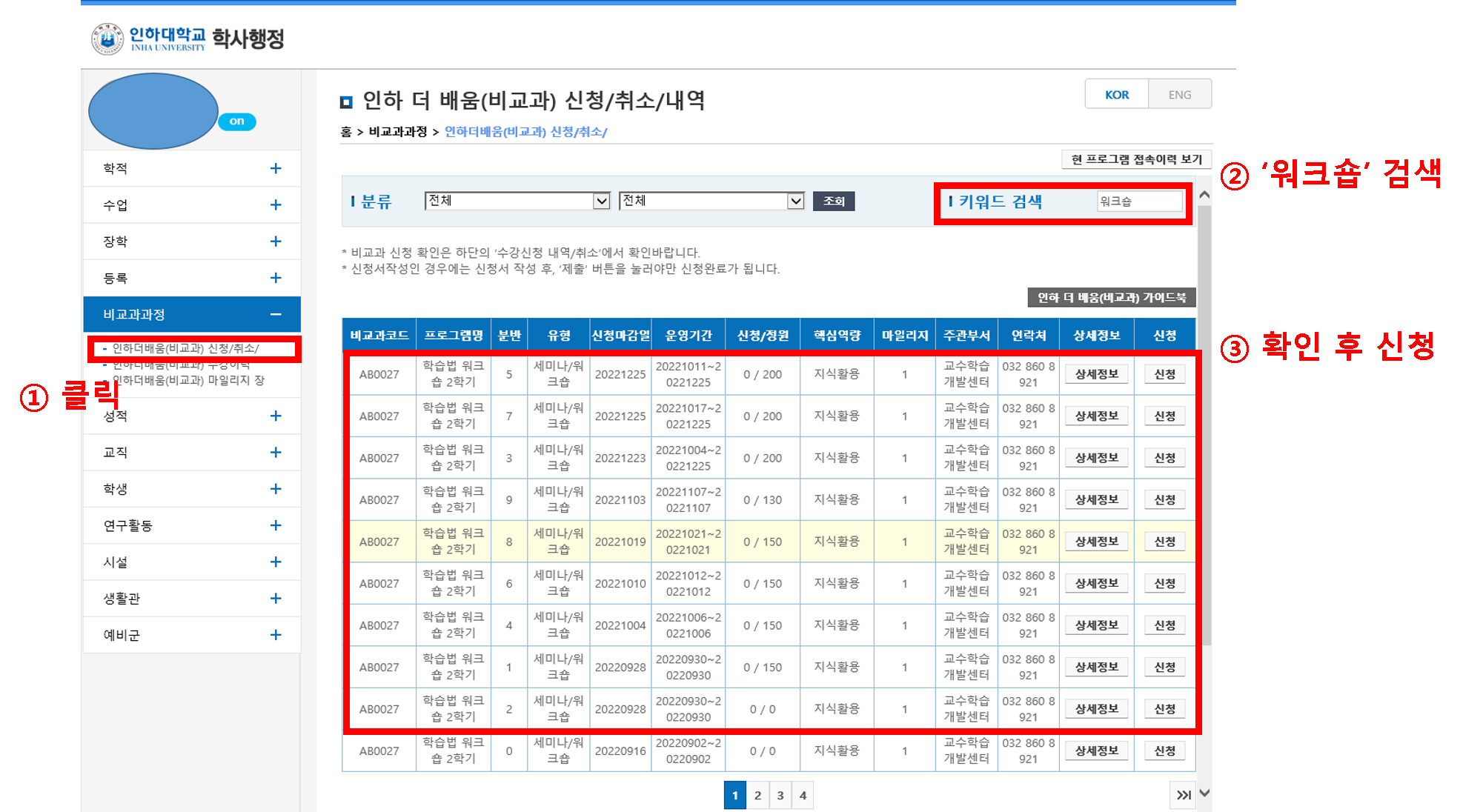The width and height of the screenshot is (1463, 812).
Task: Go to page 2 of results
Action: 757,796
